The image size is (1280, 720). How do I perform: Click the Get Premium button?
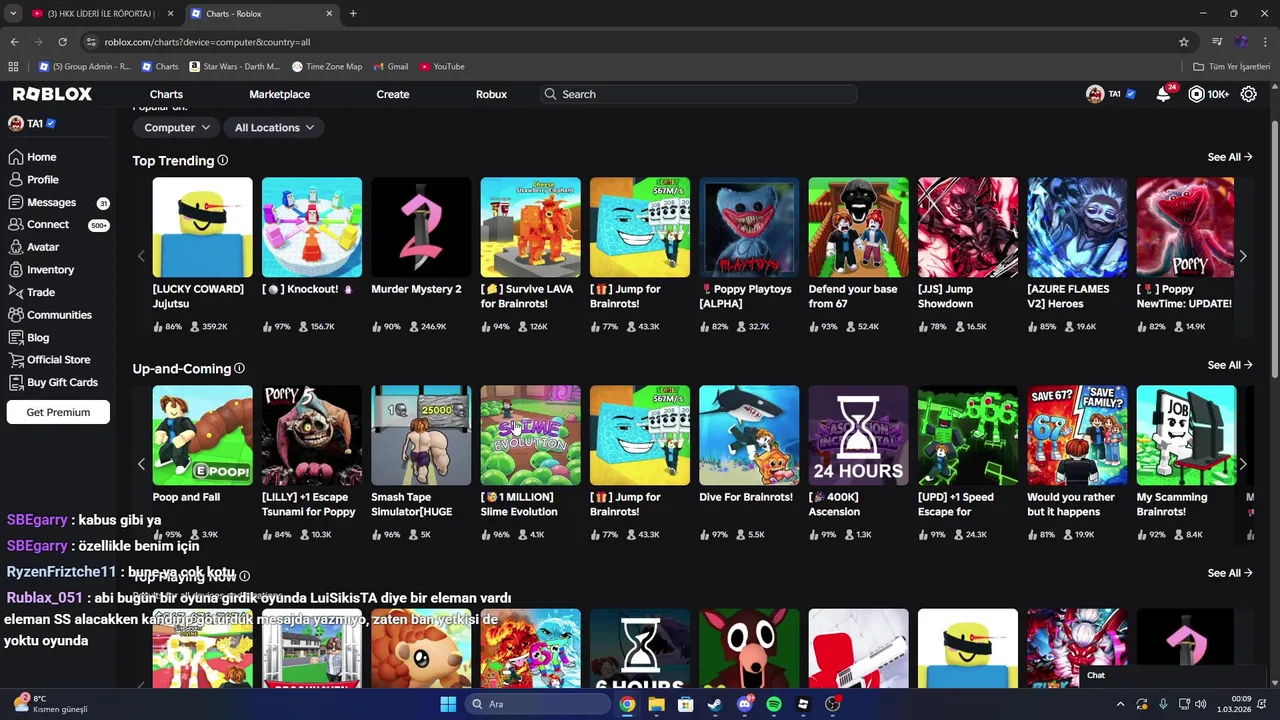point(58,412)
